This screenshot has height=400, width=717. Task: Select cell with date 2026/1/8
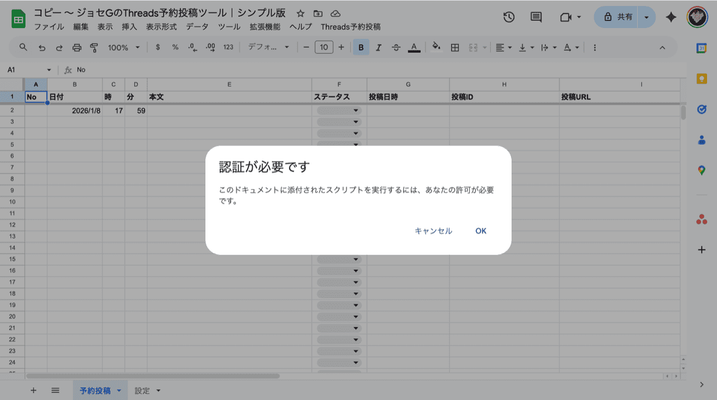75,111
